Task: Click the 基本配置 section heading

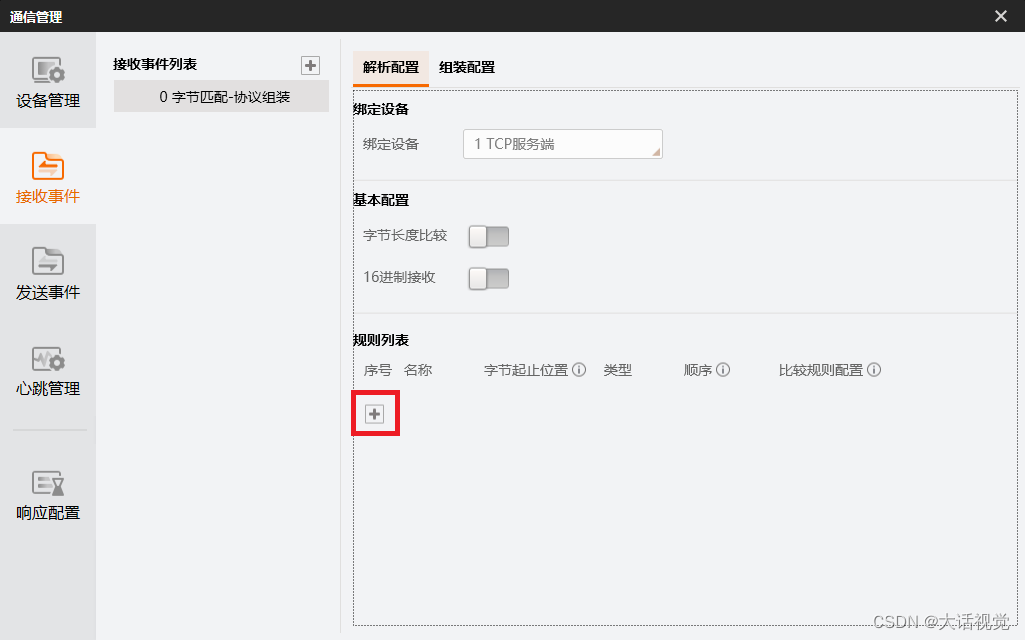Action: click(381, 200)
